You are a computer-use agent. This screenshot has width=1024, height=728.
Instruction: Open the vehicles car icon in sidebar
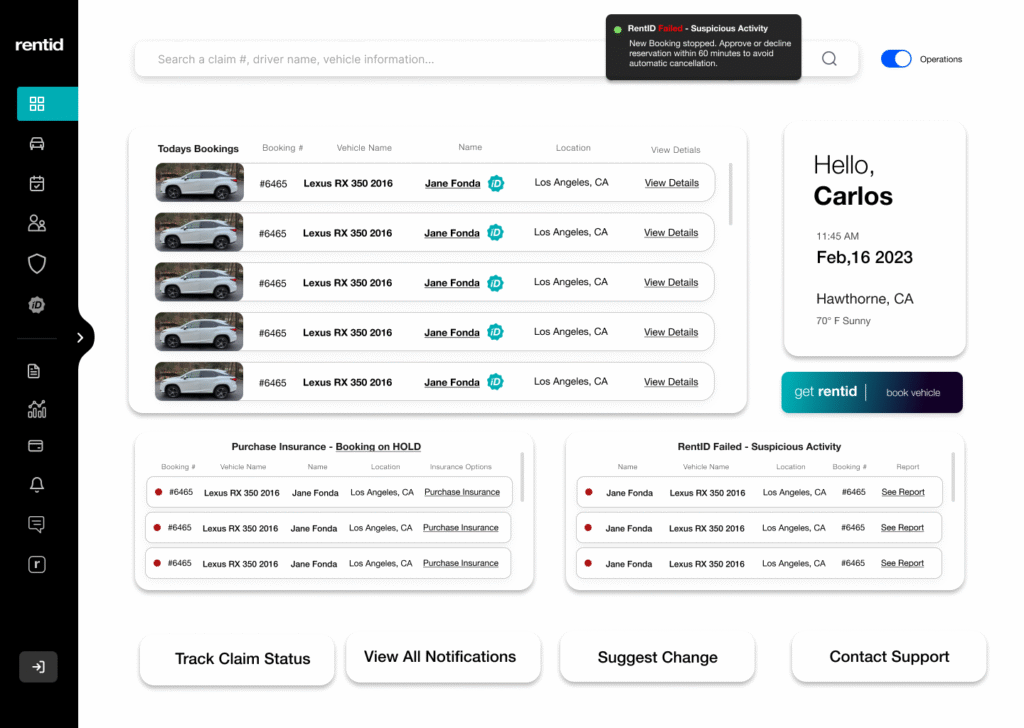pos(37,144)
